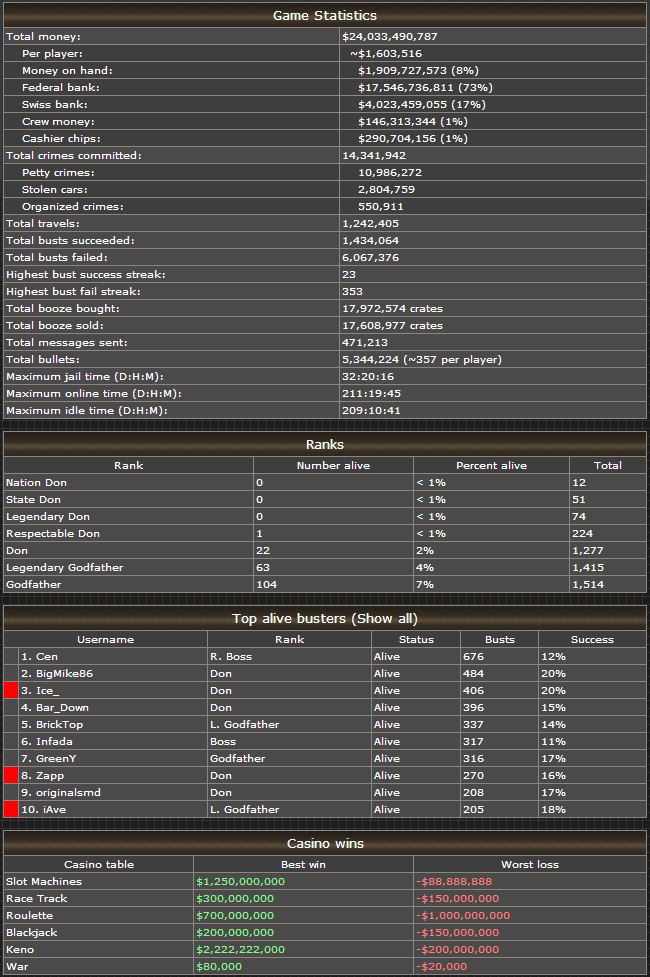
Task: Select total money value $24,033,490,787
Action: 390,37
